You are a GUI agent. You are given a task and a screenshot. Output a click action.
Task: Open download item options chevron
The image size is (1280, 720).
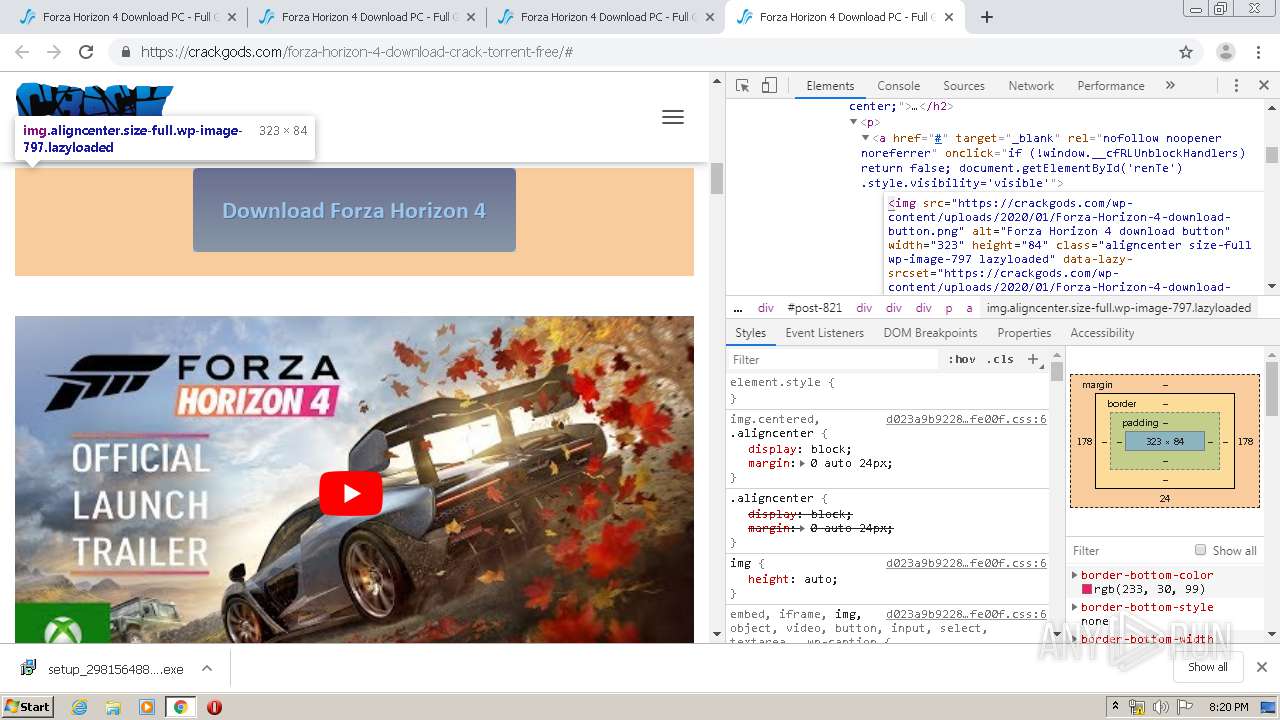(x=207, y=668)
